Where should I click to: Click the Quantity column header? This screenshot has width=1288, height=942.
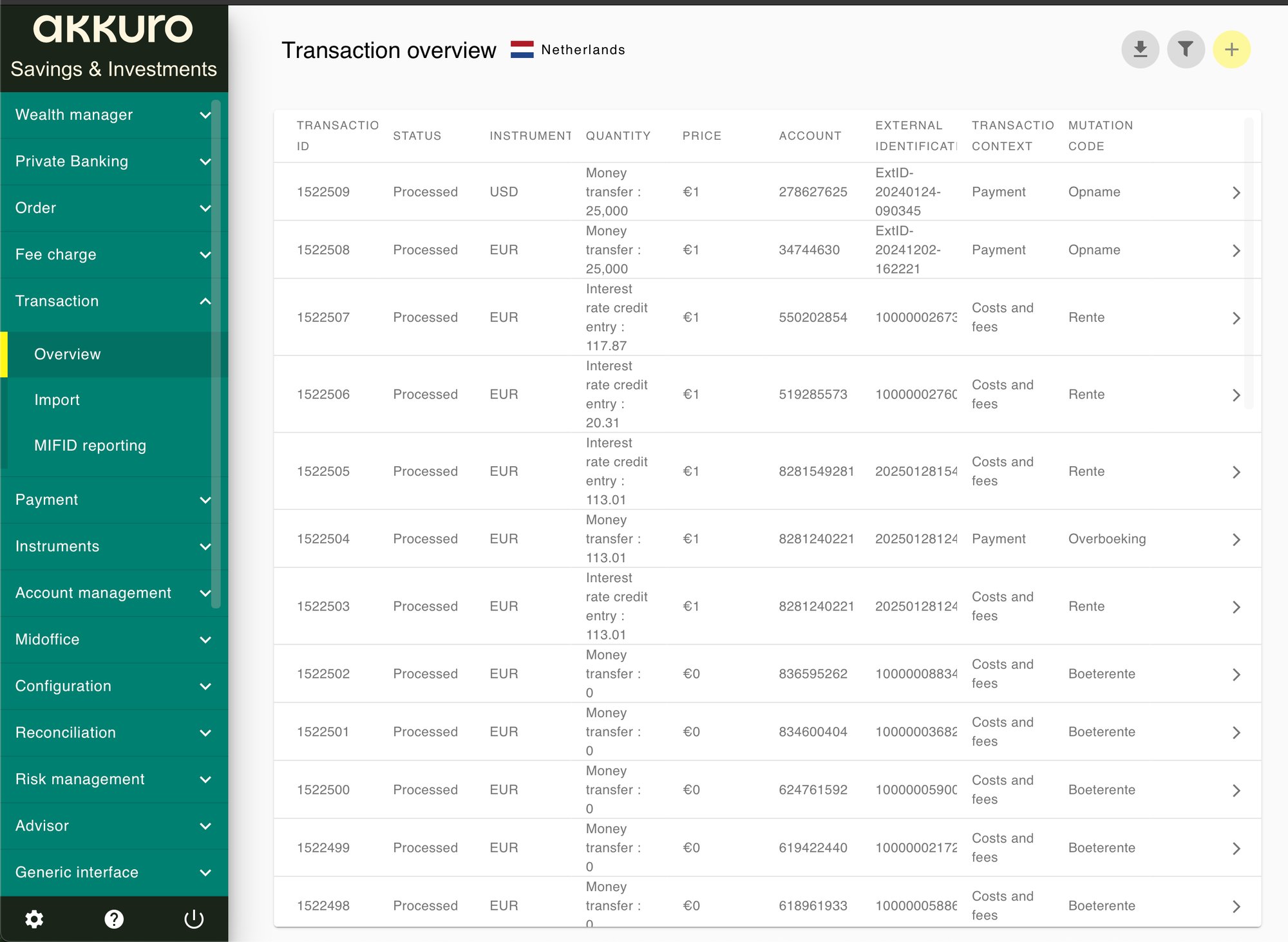(618, 136)
